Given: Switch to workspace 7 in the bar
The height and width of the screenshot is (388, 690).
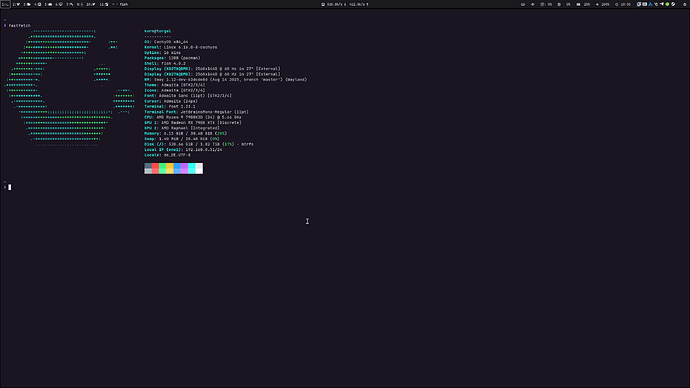Looking at the screenshot, I should point(70,4).
